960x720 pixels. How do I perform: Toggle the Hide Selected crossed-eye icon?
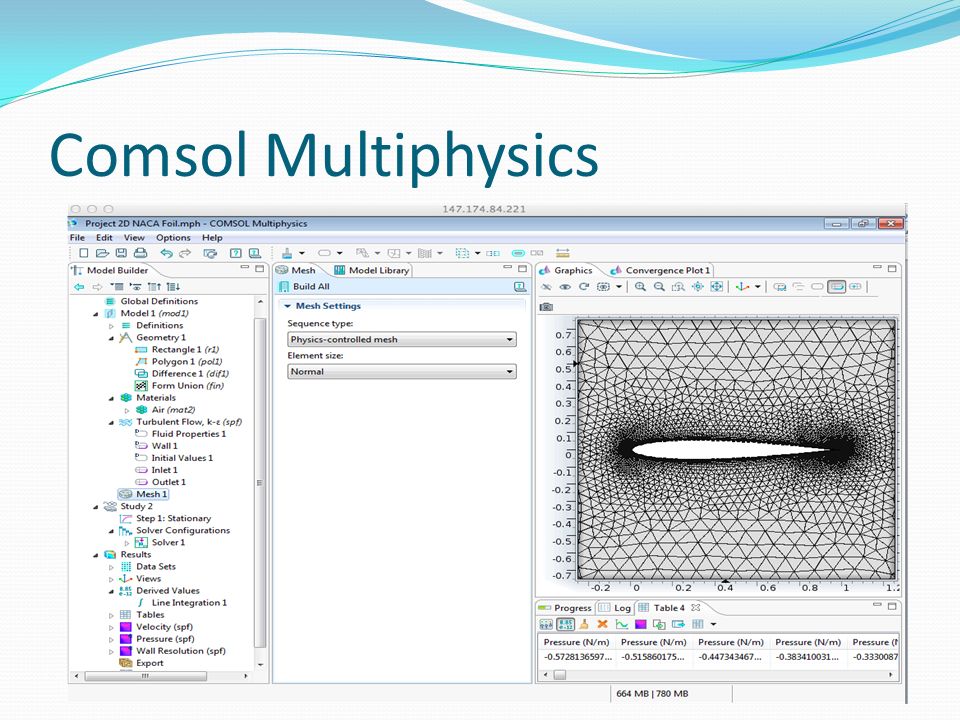(546, 287)
